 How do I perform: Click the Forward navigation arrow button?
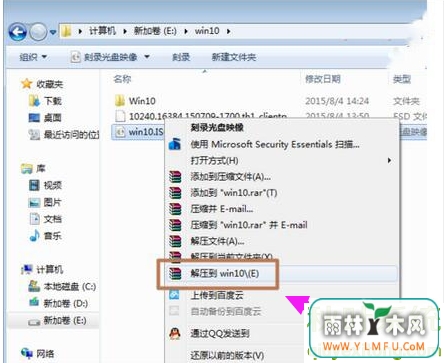[38, 32]
